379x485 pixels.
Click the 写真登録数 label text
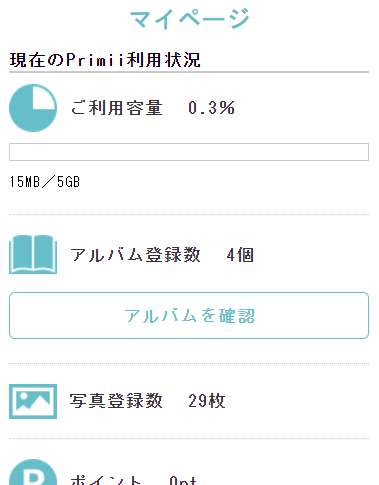point(116,401)
